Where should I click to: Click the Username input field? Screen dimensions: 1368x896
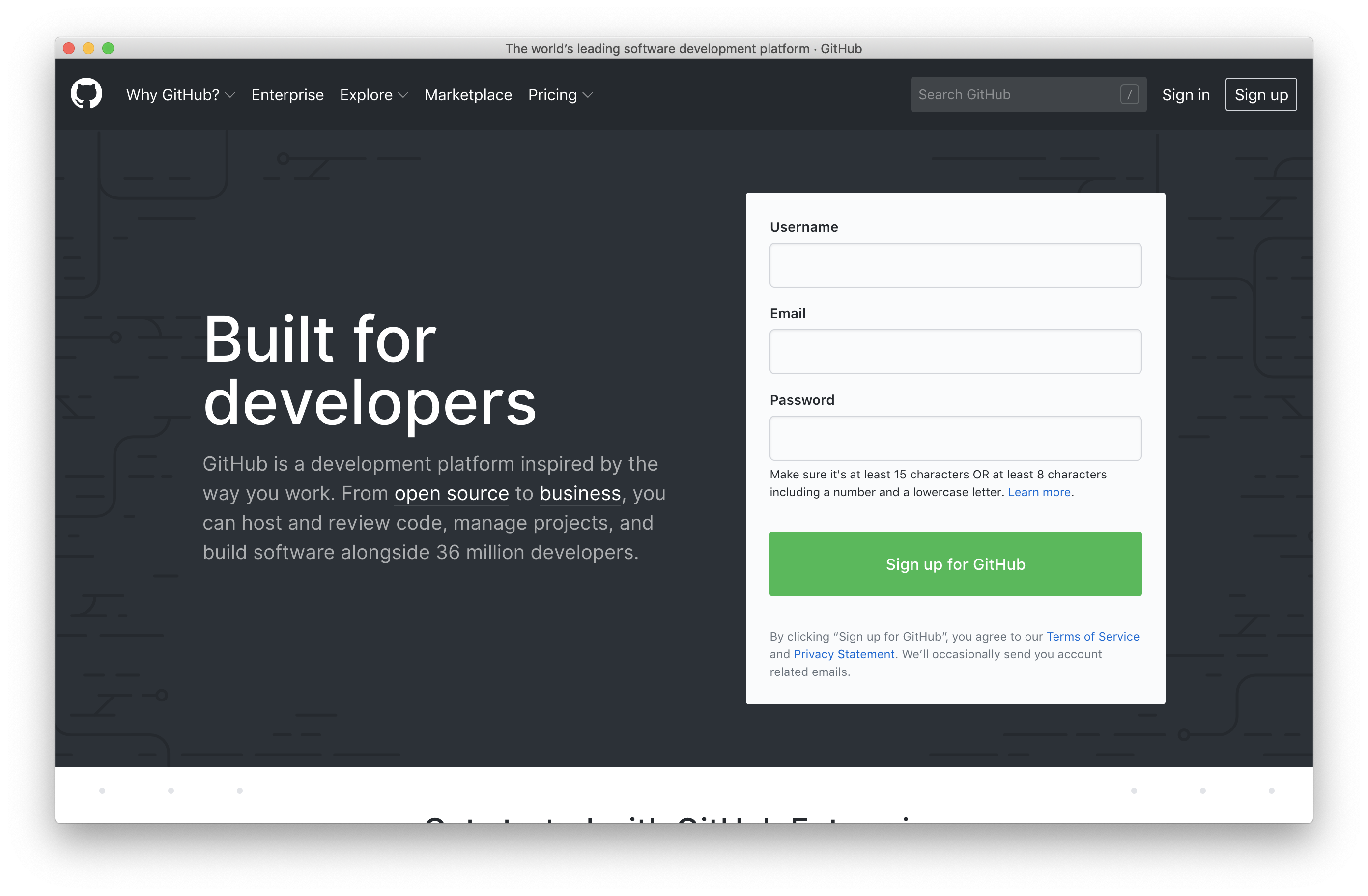pos(956,264)
